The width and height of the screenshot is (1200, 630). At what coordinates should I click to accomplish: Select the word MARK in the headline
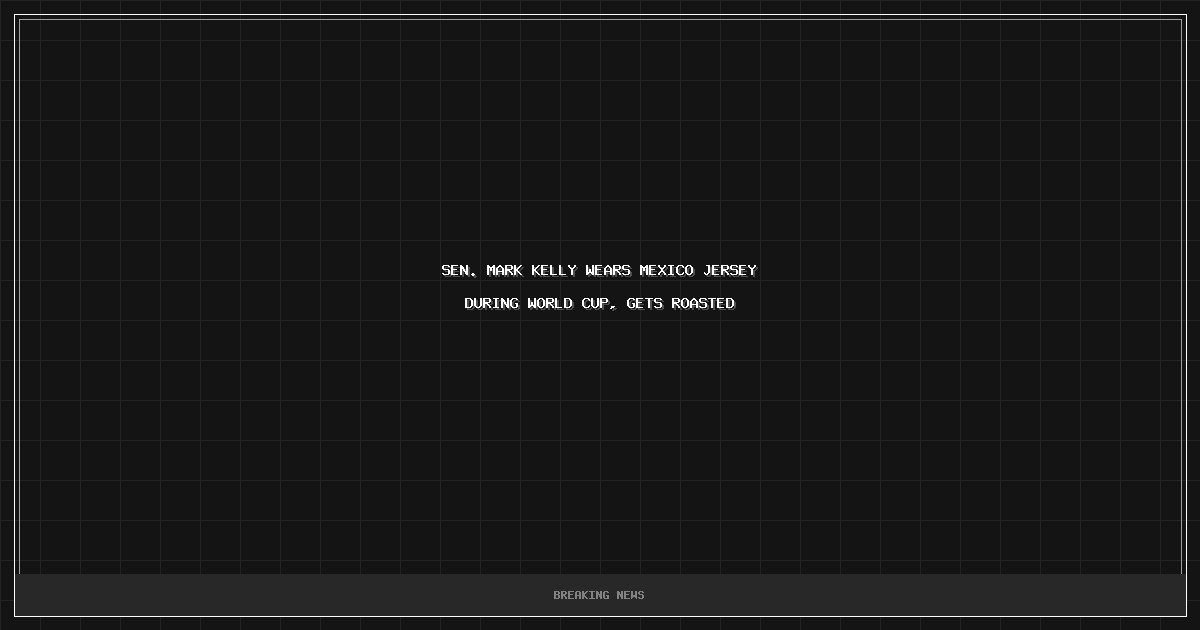504,271
